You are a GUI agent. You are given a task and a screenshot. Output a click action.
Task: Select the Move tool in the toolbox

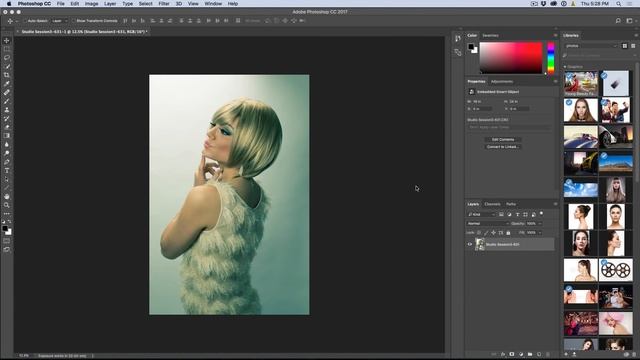[7, 40]
